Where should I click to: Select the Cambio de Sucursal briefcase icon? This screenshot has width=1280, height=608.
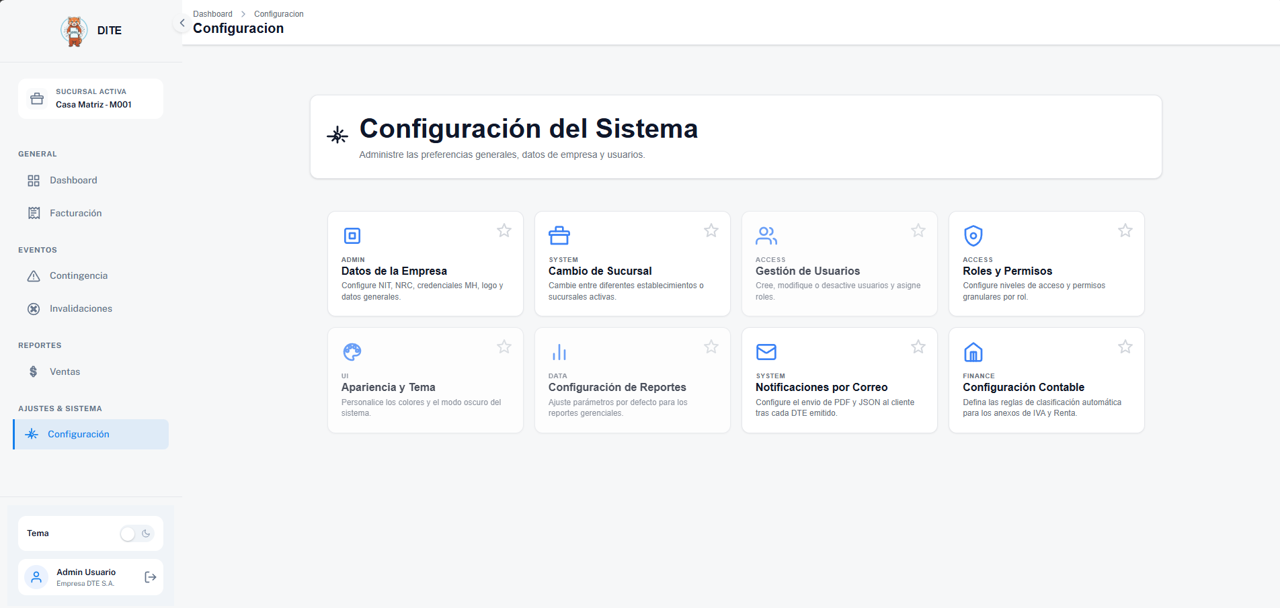[559, 235]
